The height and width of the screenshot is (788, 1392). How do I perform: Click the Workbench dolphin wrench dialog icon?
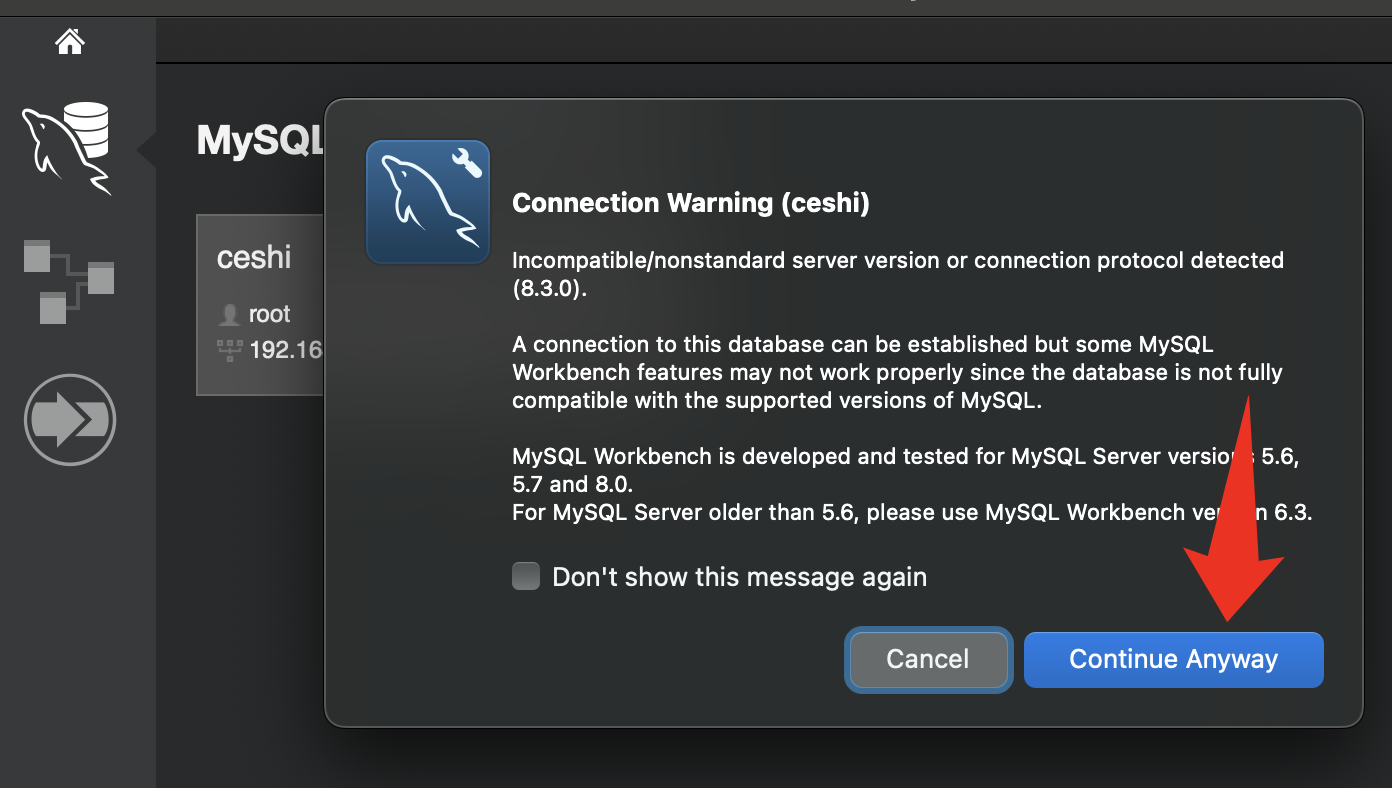[x=428, y=202]
